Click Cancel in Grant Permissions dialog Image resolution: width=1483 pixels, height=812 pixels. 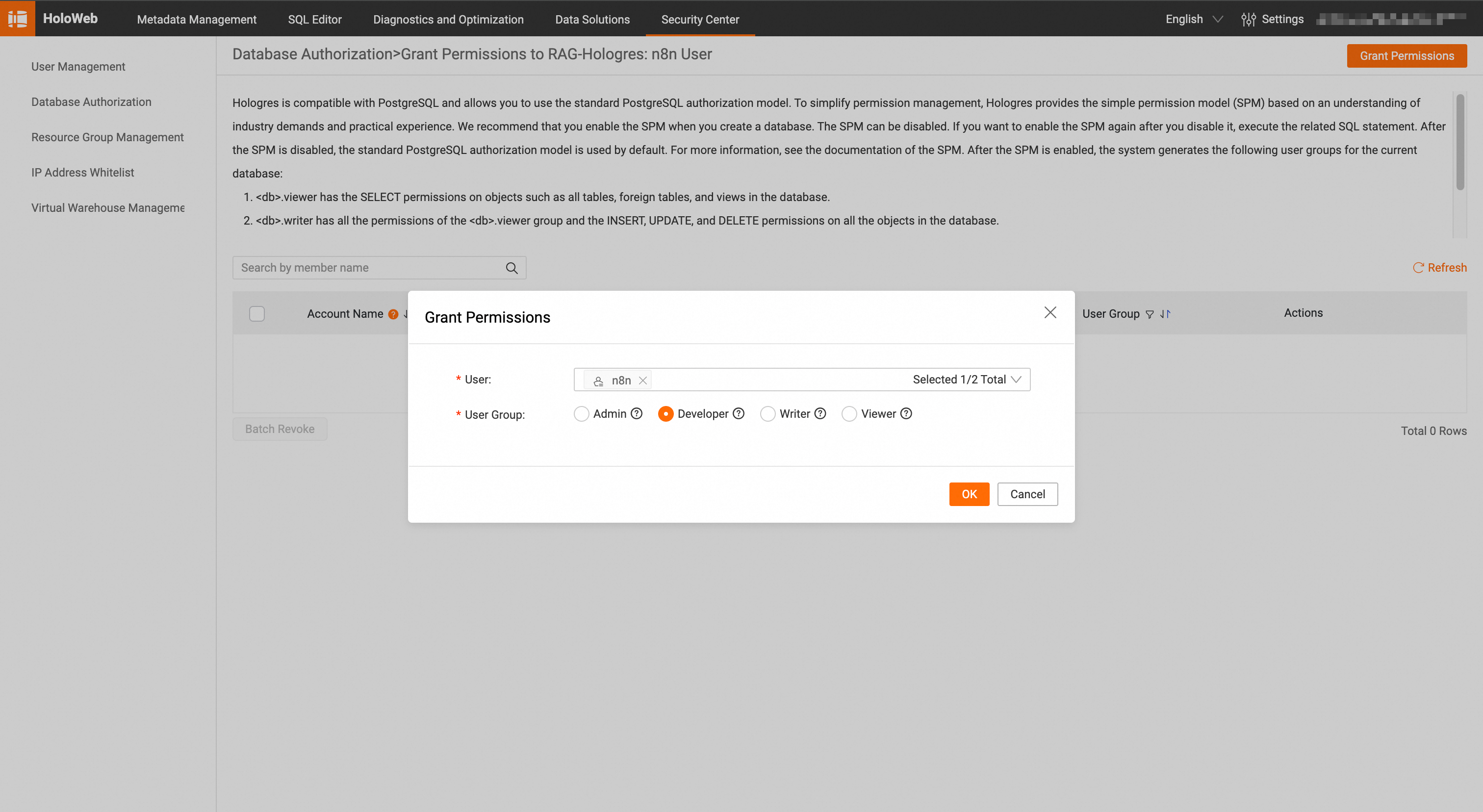[1027, 494]
